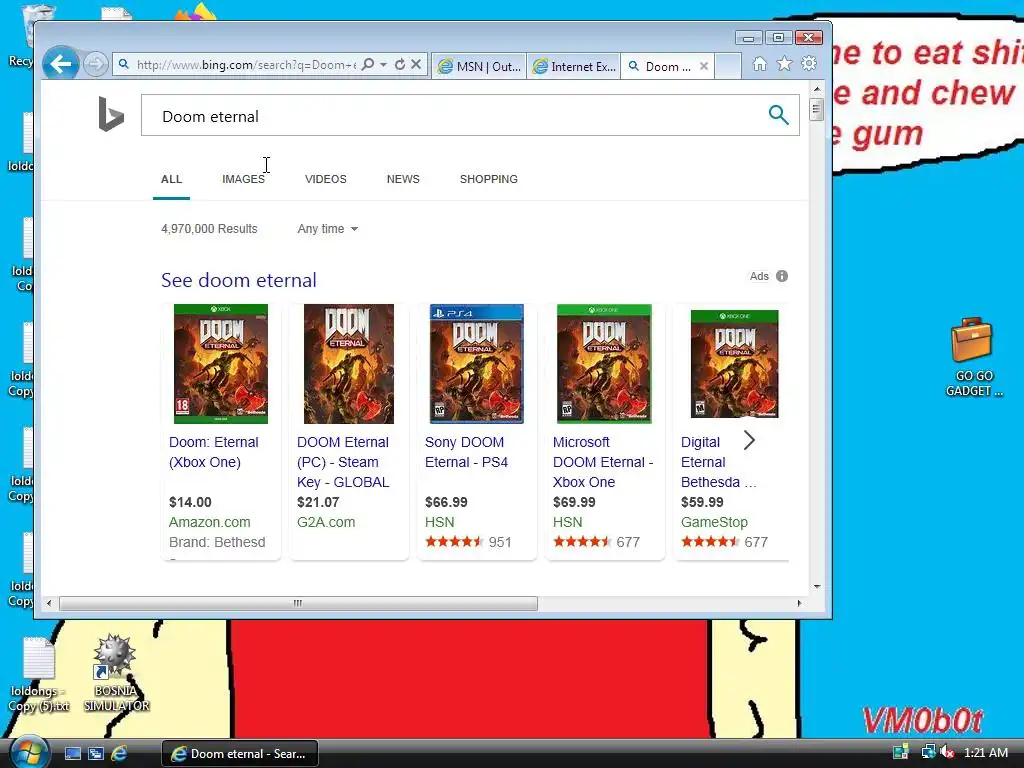Screen dimensions: 1024x768
Task: Refresh the page with the reload icon
Action: 400,65
